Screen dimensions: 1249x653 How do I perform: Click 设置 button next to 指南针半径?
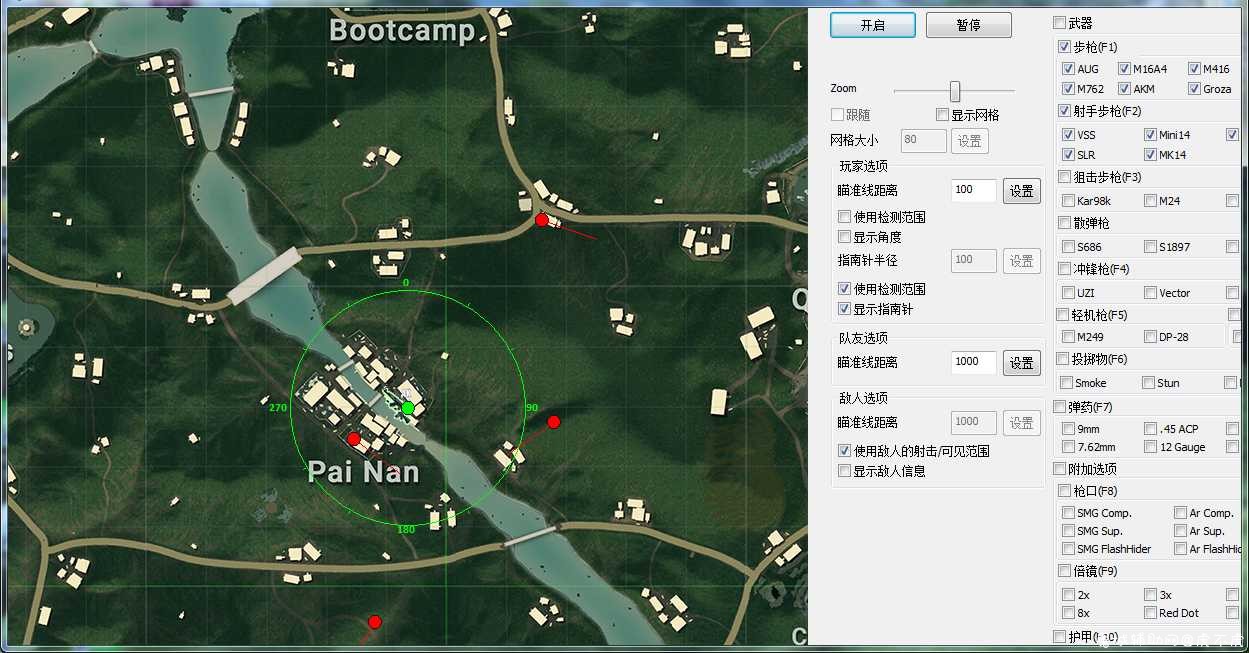pyautogui.click(x=1022, y=260)
